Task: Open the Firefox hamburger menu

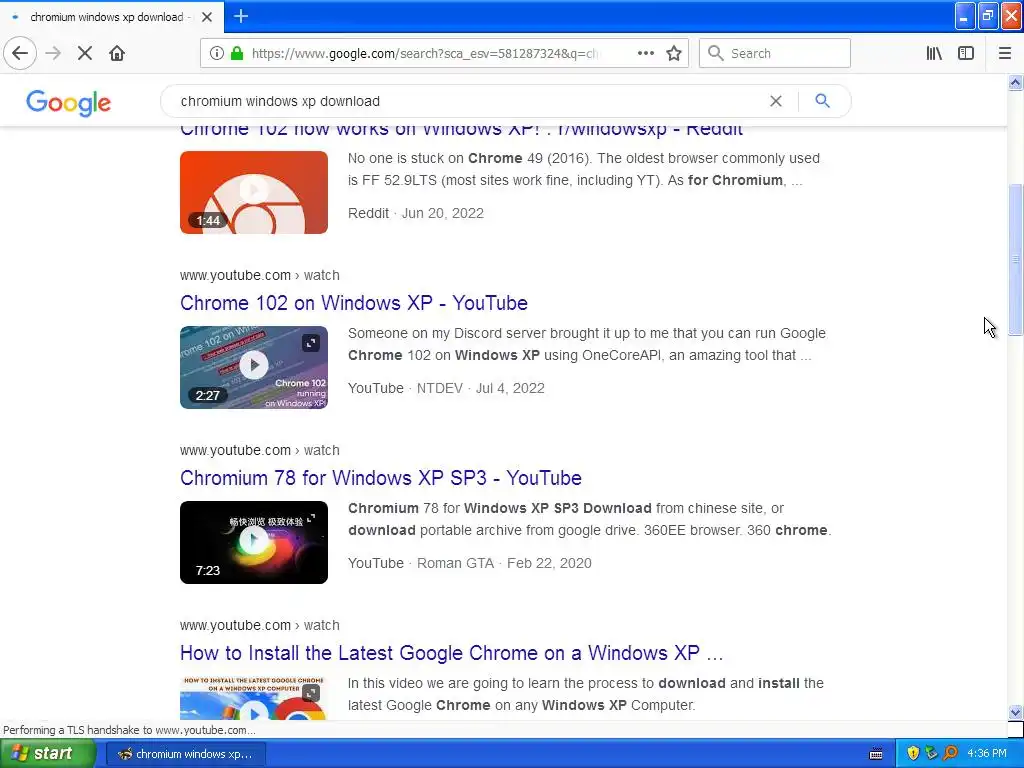Action: click(1005, 53)
